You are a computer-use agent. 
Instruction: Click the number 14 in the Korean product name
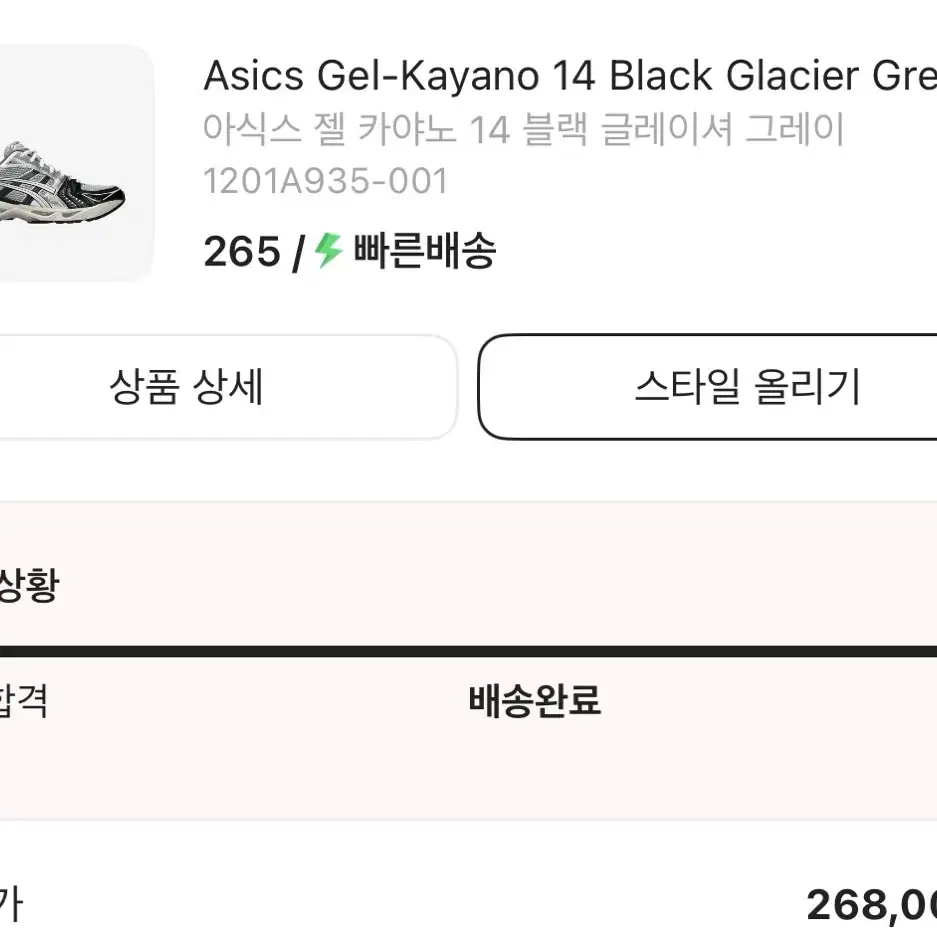490,130
